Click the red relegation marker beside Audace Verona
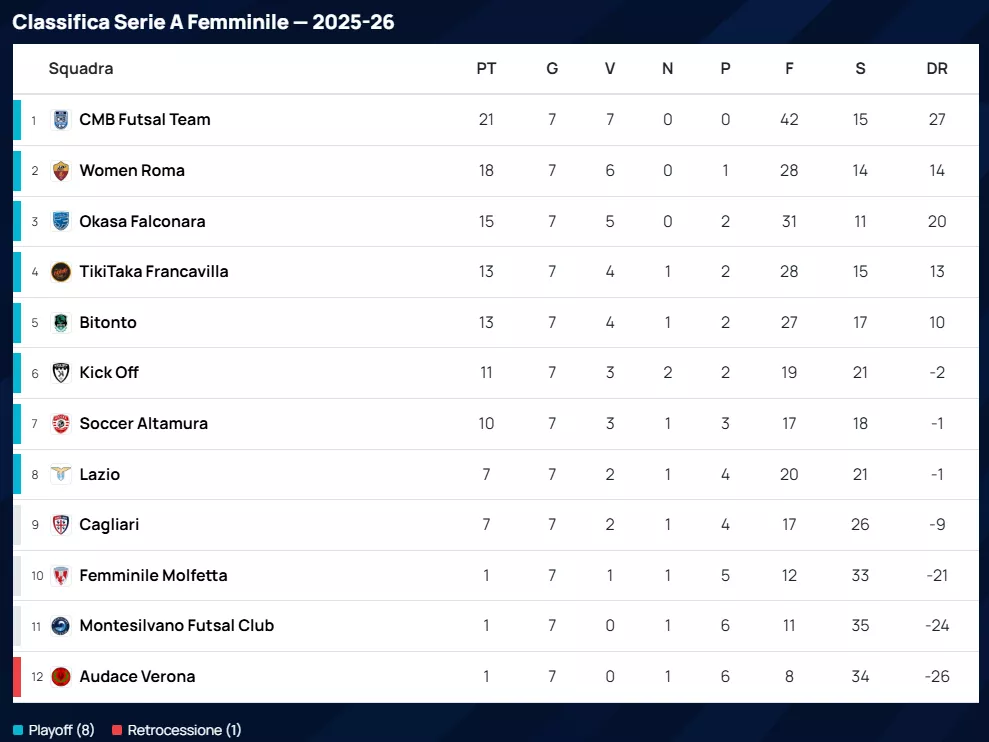989x742 pixels. (x=17, y=677)
